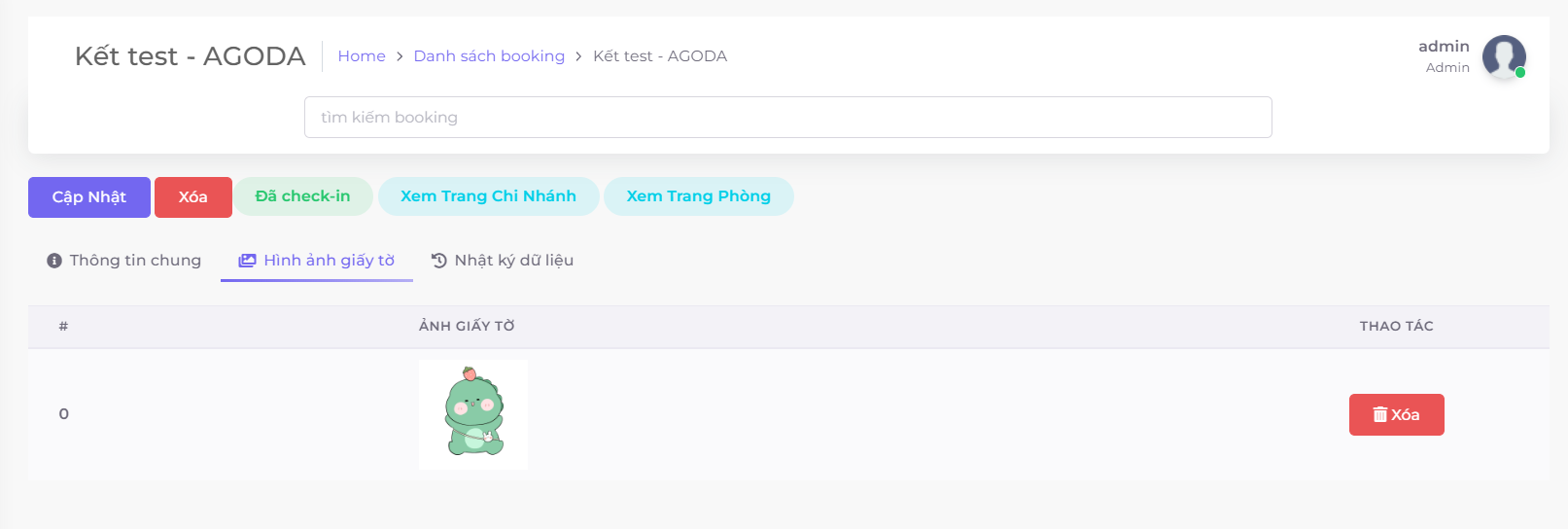Switch to the Hình ảnh giấy tờ tab
This screenshot has width=1568, height=529.
pyautogui.click(x=317, y=261)
